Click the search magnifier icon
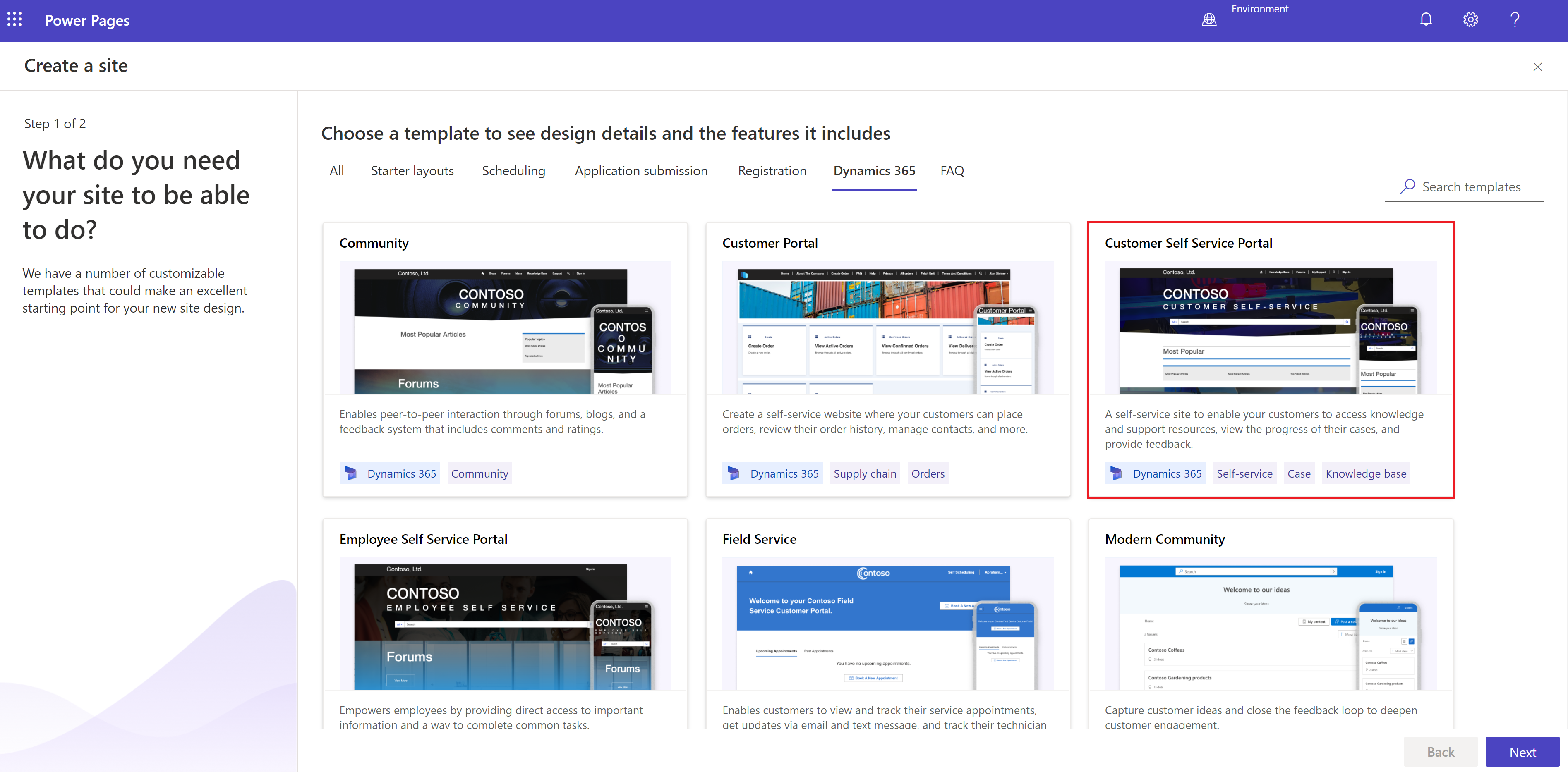The height and width of the screenshot is (772, 1568). point(1407,187)
